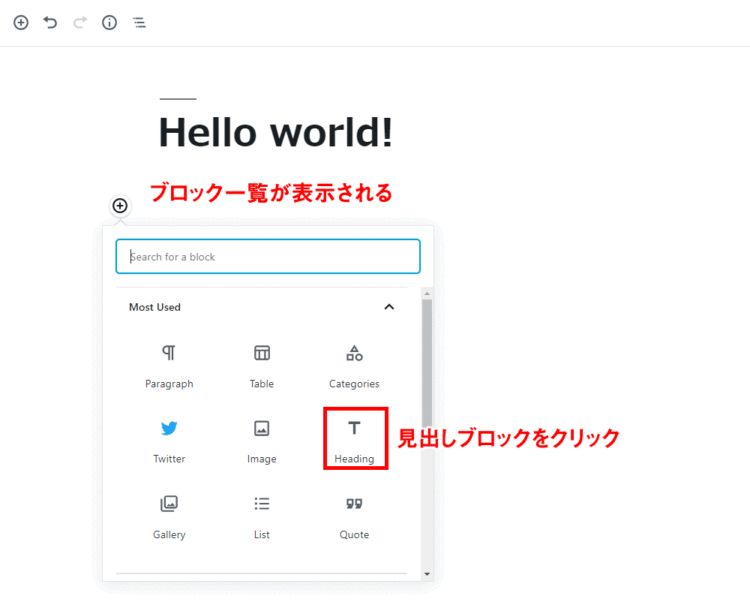Add a List block

coord(262,516)
